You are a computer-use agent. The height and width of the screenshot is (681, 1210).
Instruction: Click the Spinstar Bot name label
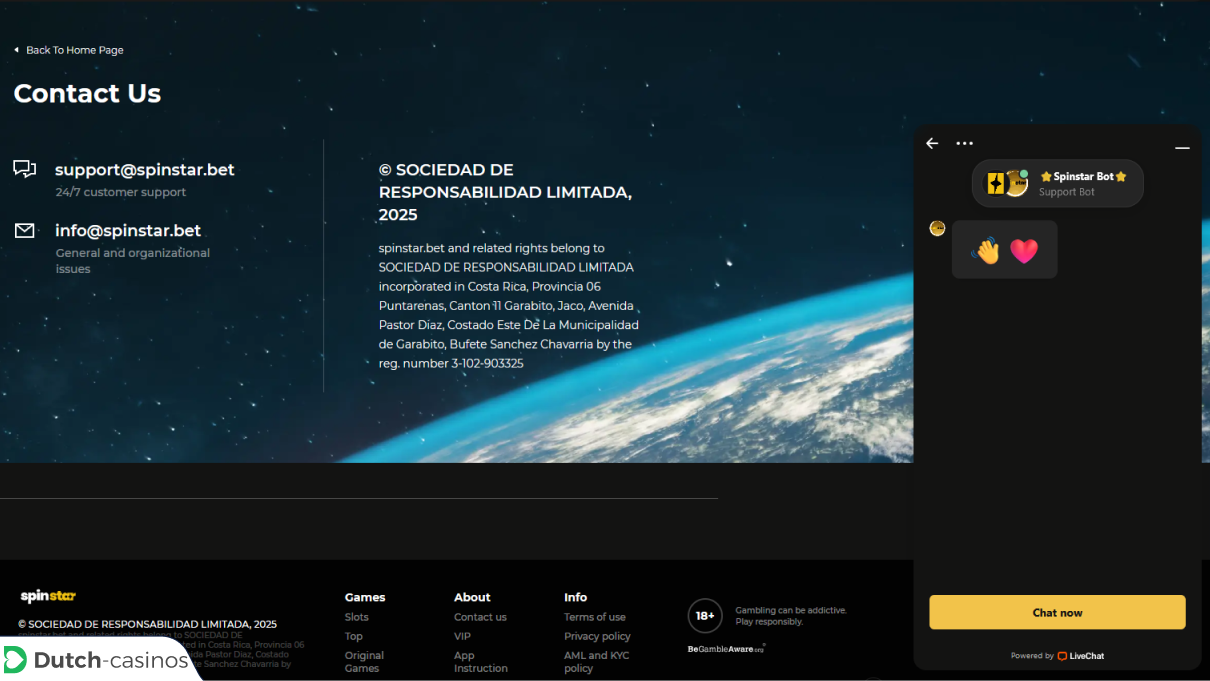[1084, 176]
